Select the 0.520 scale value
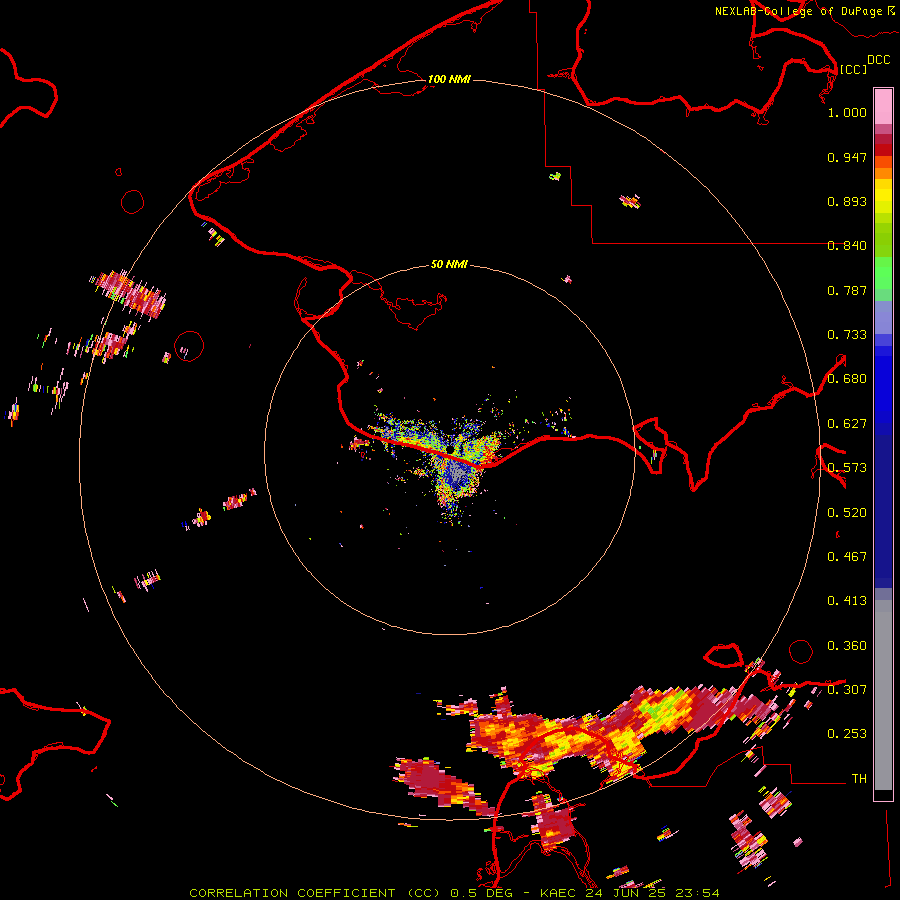900x900 pixels. pyautogui.click(x=847, y=513)
